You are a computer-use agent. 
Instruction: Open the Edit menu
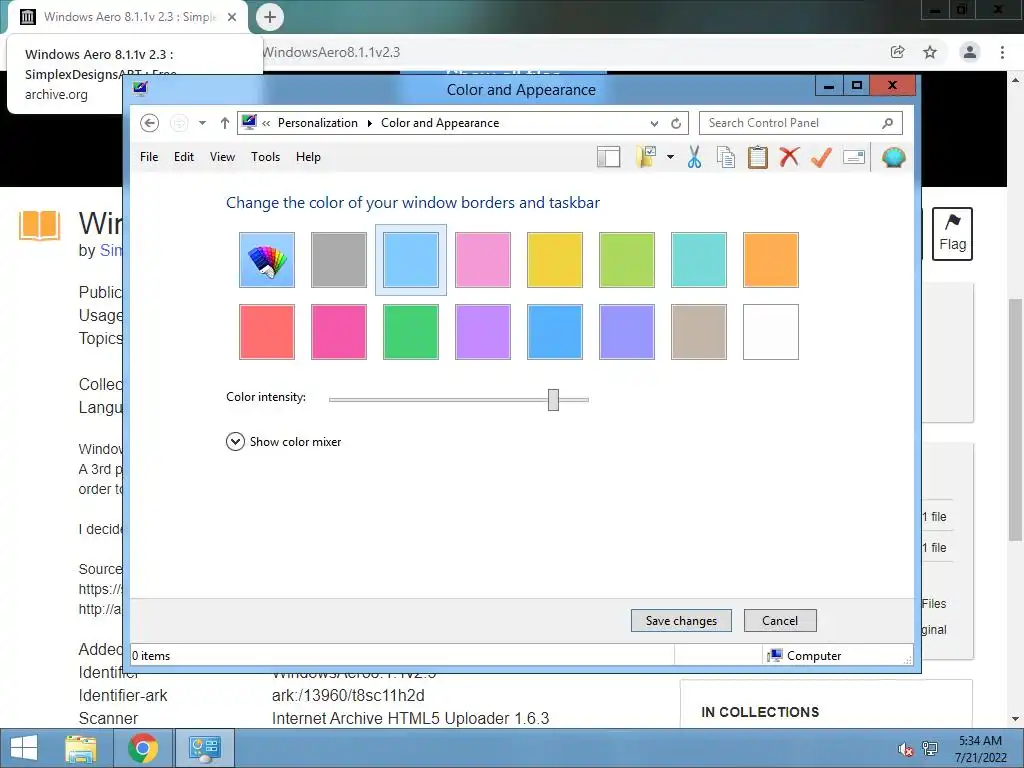(x=184, y=157)
